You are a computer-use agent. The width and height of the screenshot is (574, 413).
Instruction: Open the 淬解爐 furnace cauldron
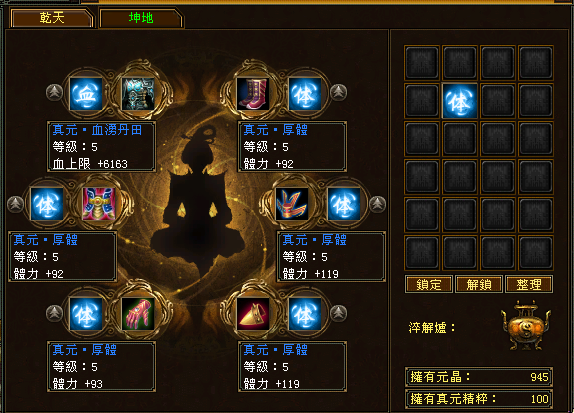pyautogui.click(x=526, y=325)
